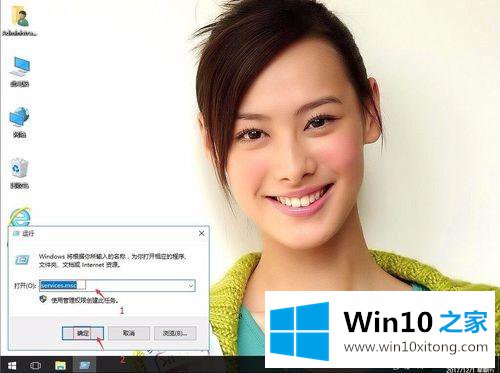The image size is (500, 373).
Task: Open the Windows Start menu
Action: click(12, 365)
